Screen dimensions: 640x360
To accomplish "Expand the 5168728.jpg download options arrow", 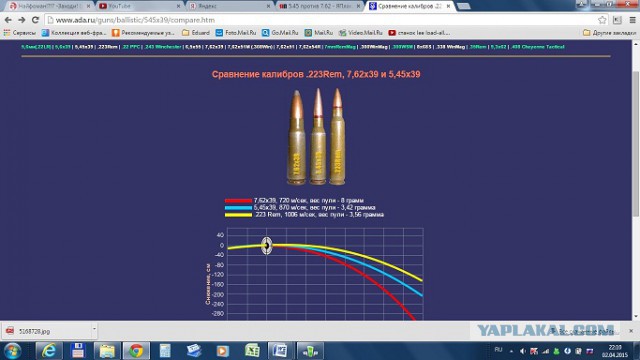I will tap(94, 329).
